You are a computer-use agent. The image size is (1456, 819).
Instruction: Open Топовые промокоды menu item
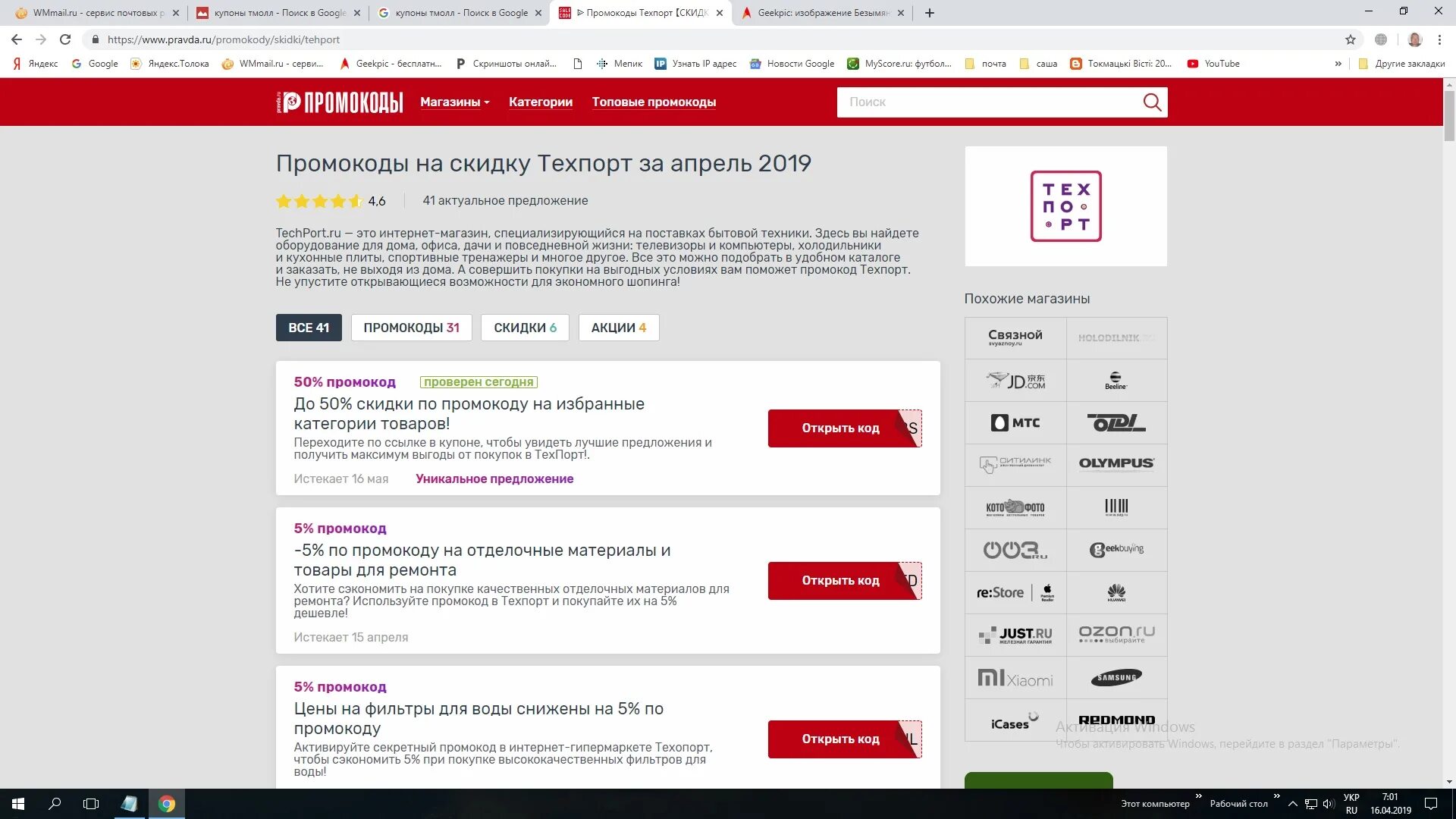654,101
